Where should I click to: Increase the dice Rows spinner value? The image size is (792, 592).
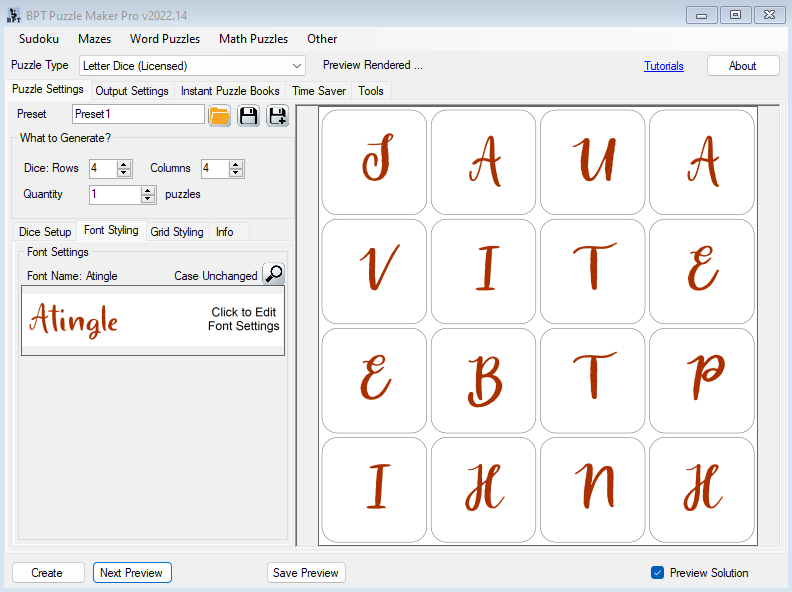point(124,164)
